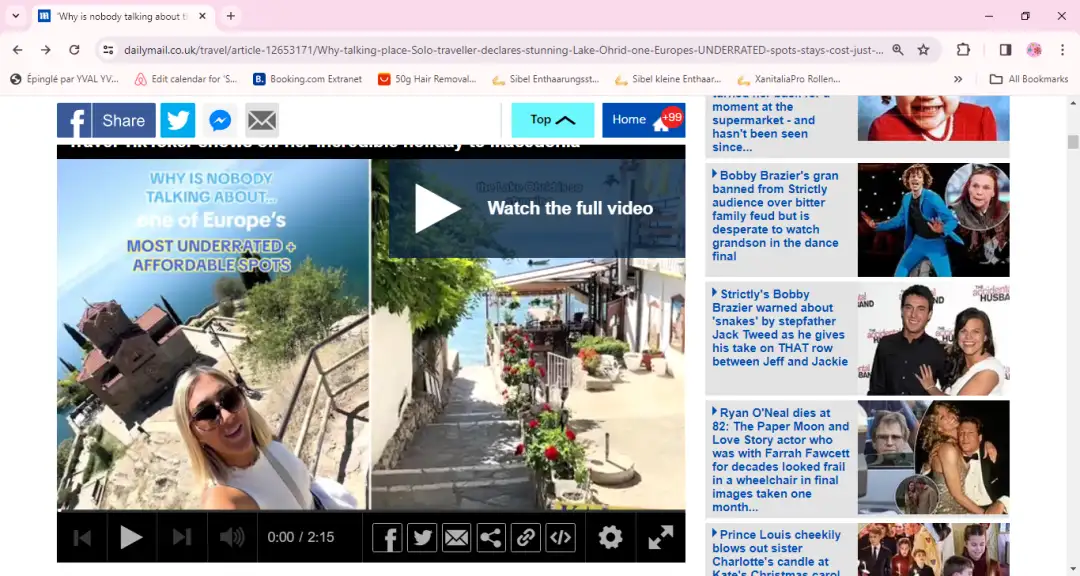The image size is (1080, 576).
Task: Click the Twitter share icon above video
Action: click(x=178, y=120)
